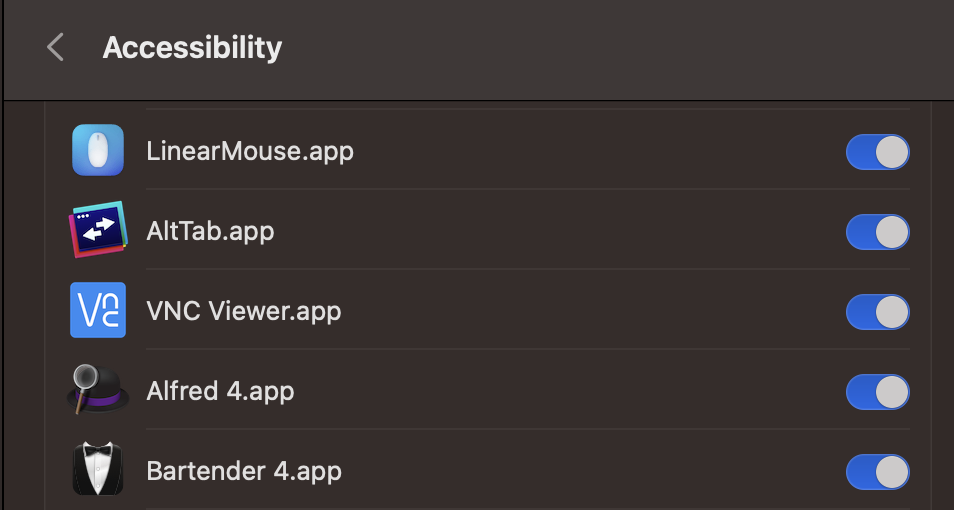This screenshot has height=510, width=954.
Task: Click empty header area right of Accessibility title
Action: point(600,47)
